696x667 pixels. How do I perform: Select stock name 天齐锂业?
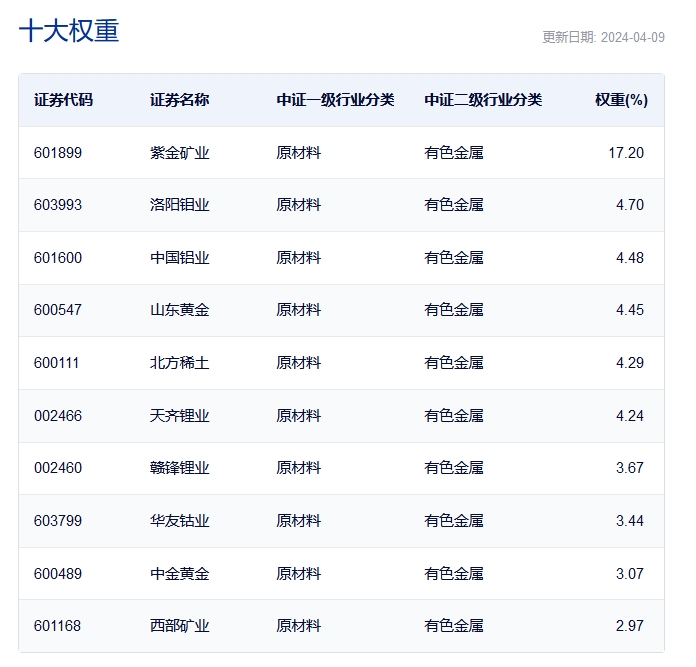point(179,416)
